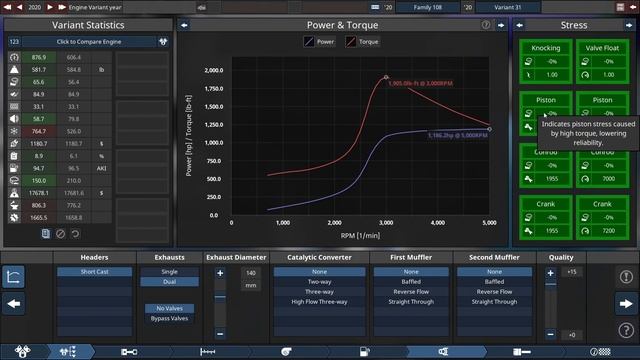Open the engine block summary tab
The width and height of the screenshot is (640, 360).
tap(522, 351)
